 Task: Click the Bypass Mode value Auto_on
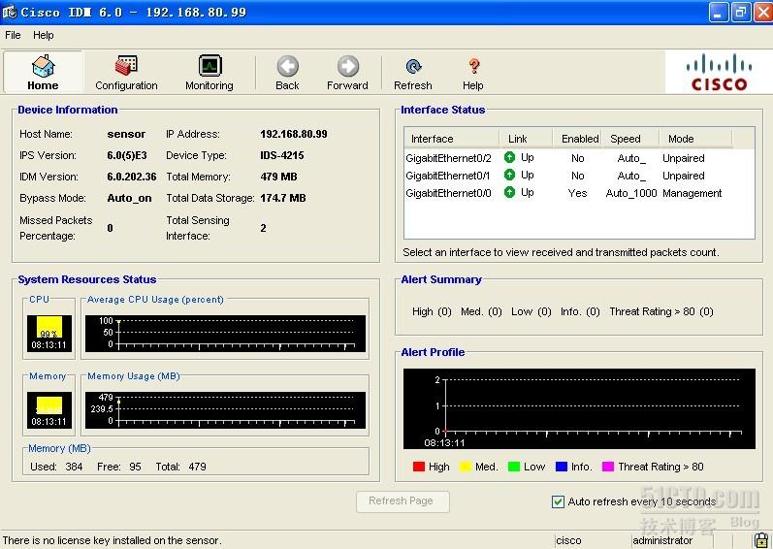pos(129,198)
